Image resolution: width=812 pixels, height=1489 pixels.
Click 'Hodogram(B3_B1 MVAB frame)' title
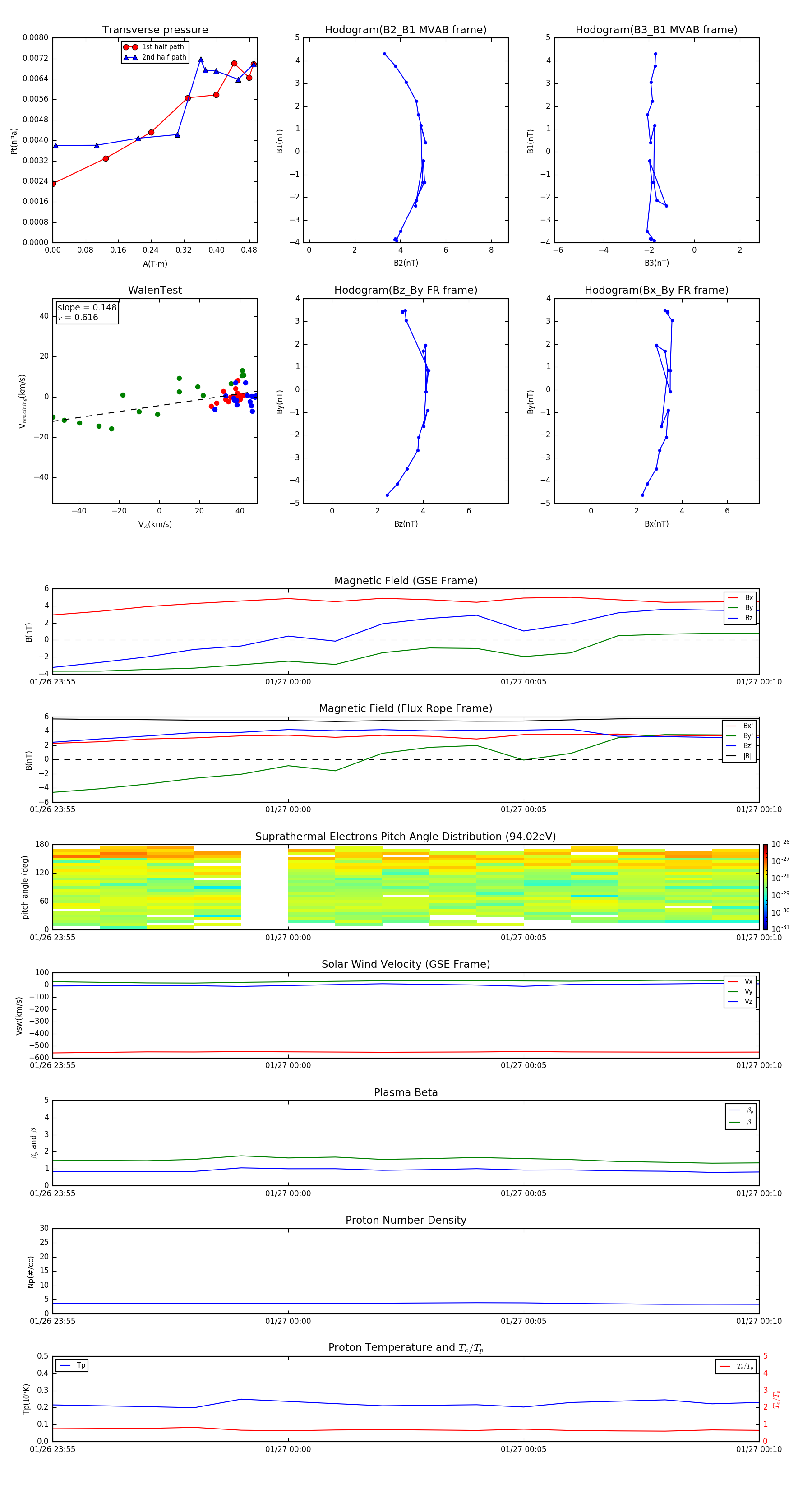coord(656,30)
